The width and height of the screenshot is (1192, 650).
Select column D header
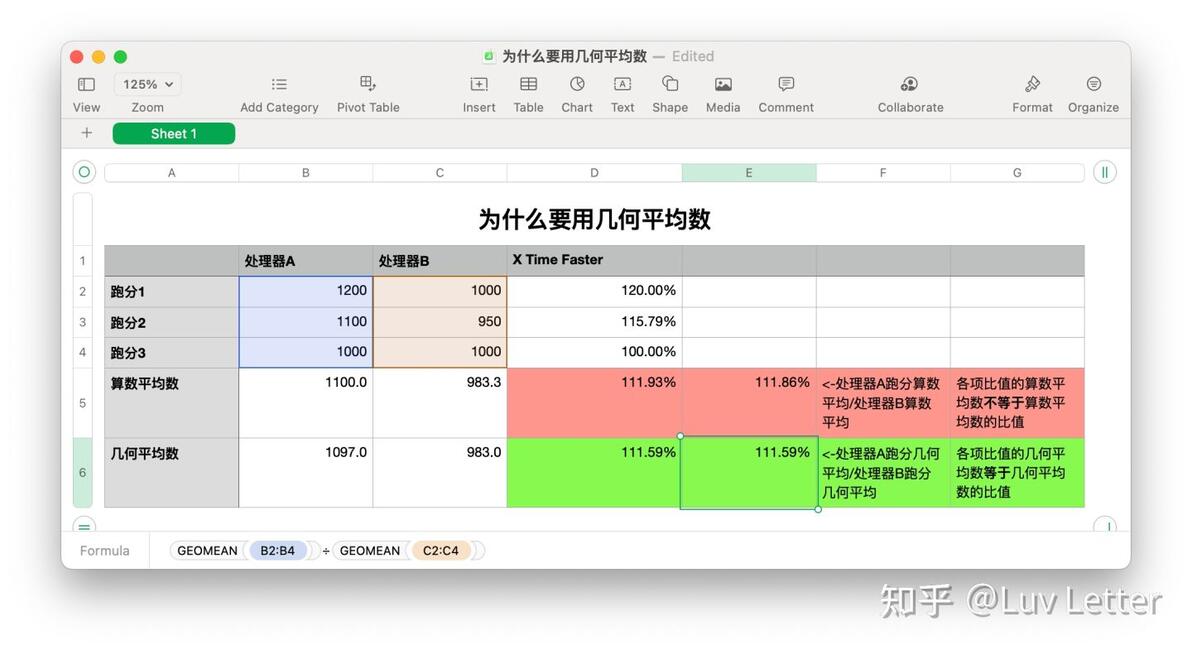point(594,173)
